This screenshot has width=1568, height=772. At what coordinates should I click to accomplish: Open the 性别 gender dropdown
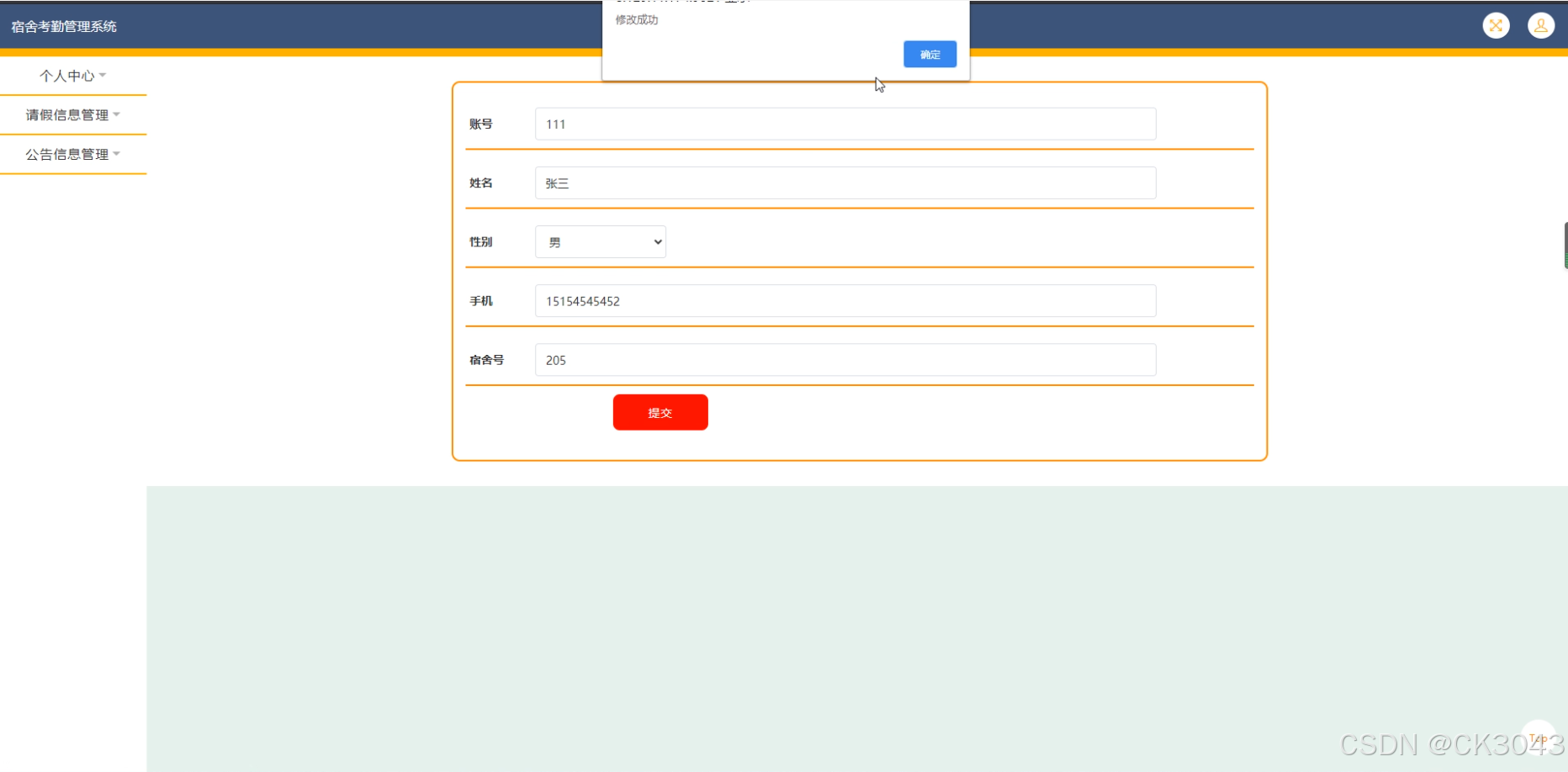pyautogui.click(x=601, y=242)
